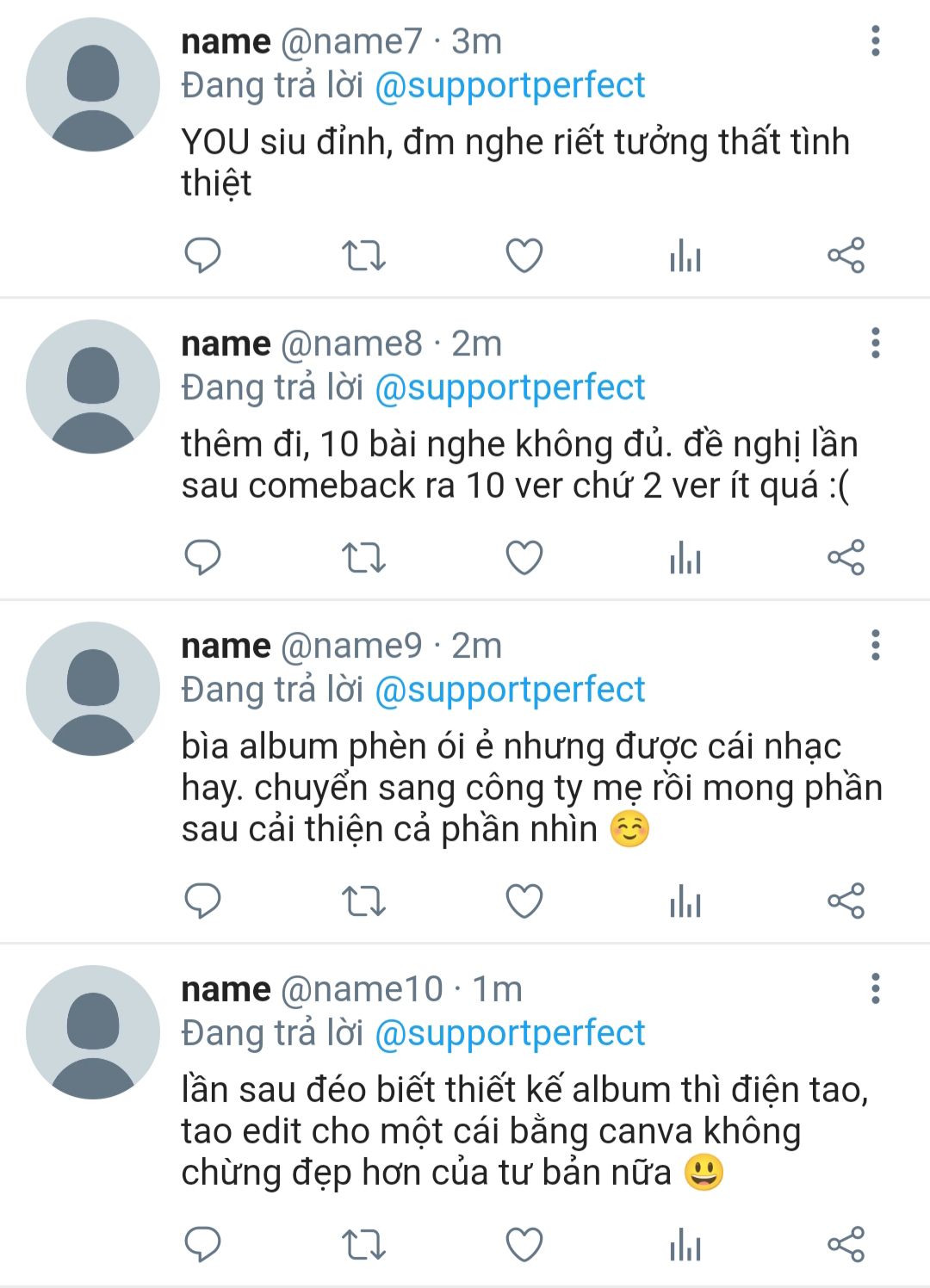Open the @name9 username handle

tap(351, 646)
